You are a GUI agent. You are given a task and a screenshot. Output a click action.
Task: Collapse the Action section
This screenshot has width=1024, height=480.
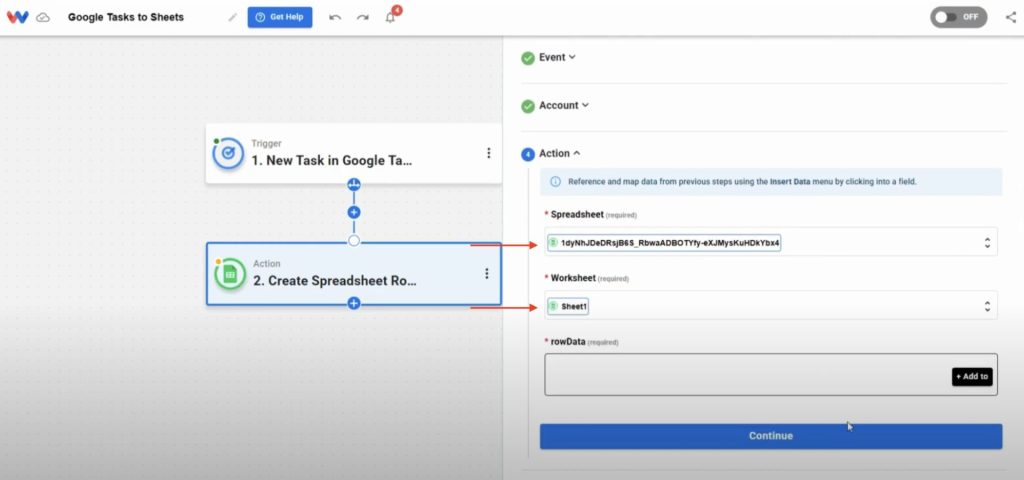point(560,153)
